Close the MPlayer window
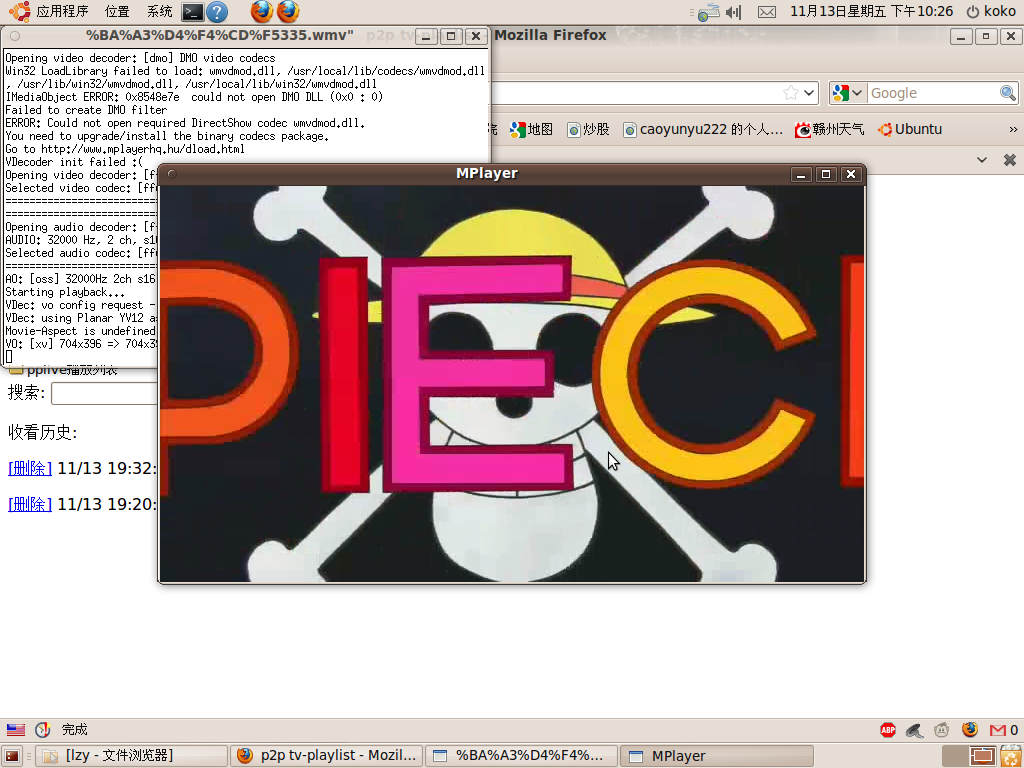The width and height of the screenshot is (1024, 768). pos(851,174)
